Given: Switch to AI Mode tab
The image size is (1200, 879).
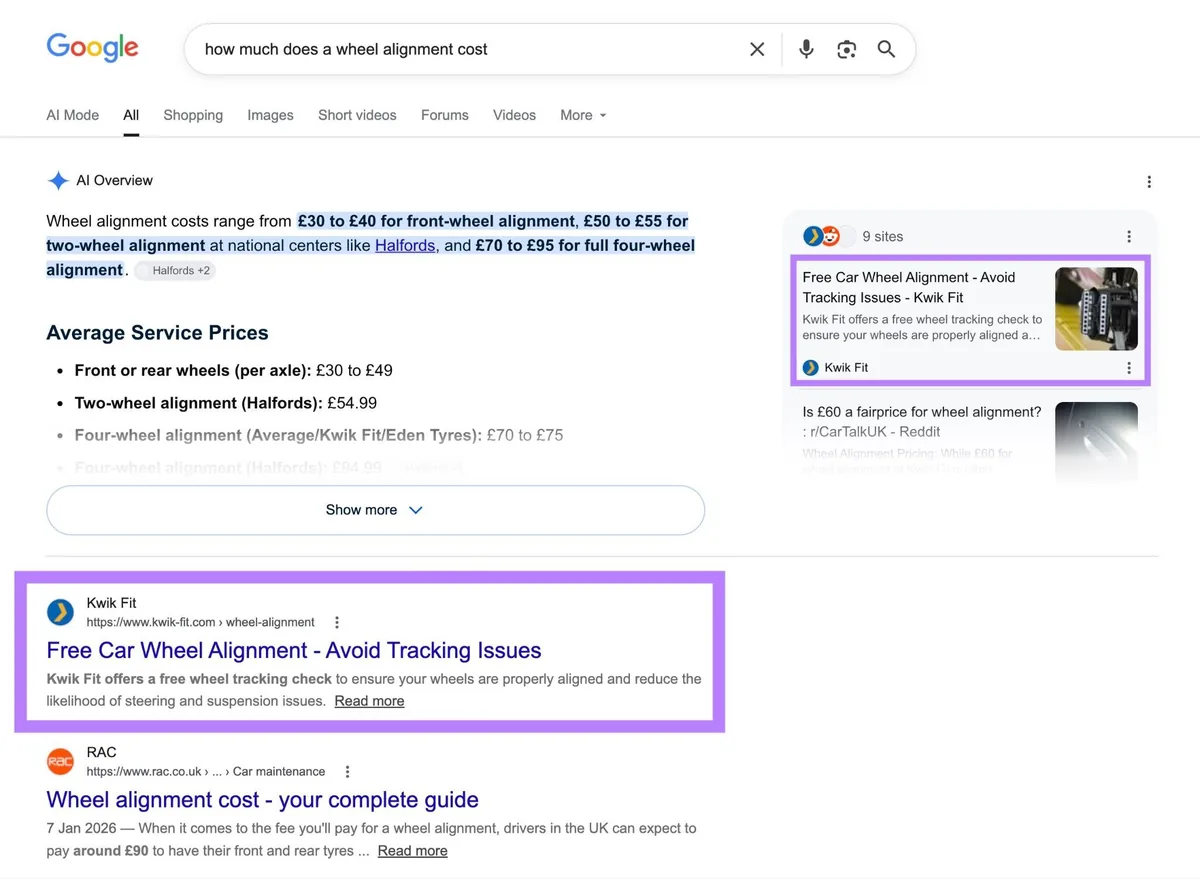Looking at the screenshot, I should click(x=73, y=115).
